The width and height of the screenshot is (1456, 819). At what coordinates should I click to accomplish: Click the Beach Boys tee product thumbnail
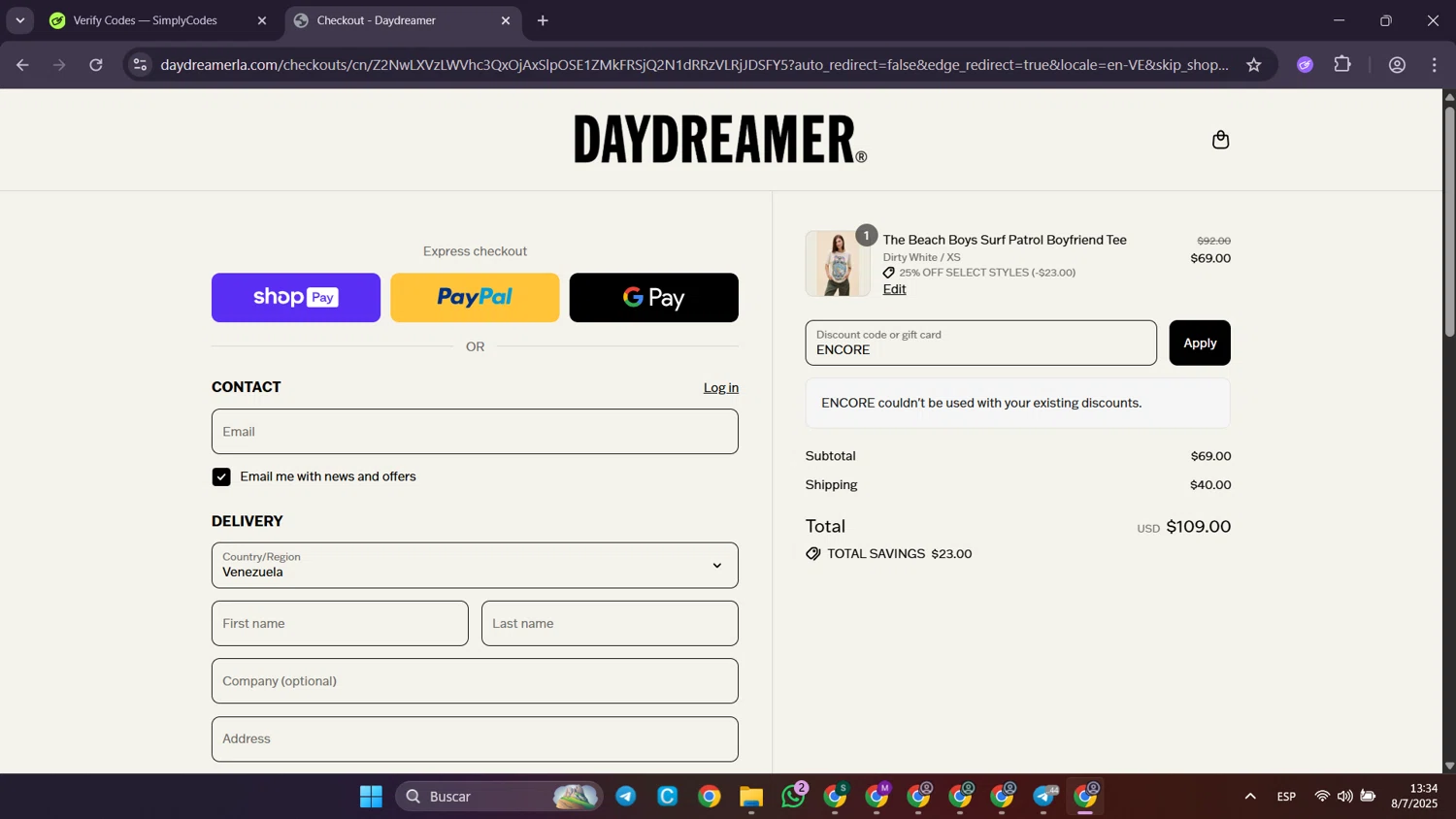coord(837,263)
